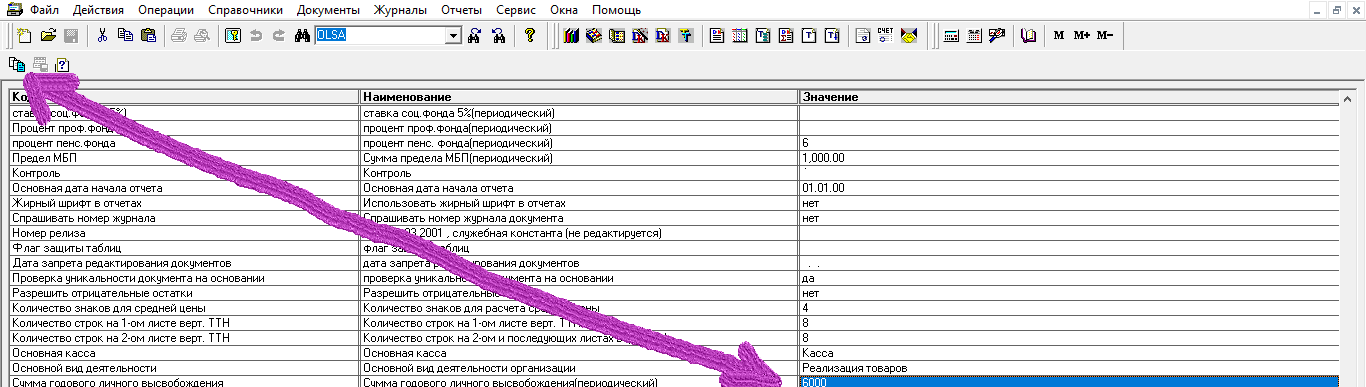Open the purple book syntax helper icon
Viewport: 1366px width, 387px height.
[x=1029, y=36]
